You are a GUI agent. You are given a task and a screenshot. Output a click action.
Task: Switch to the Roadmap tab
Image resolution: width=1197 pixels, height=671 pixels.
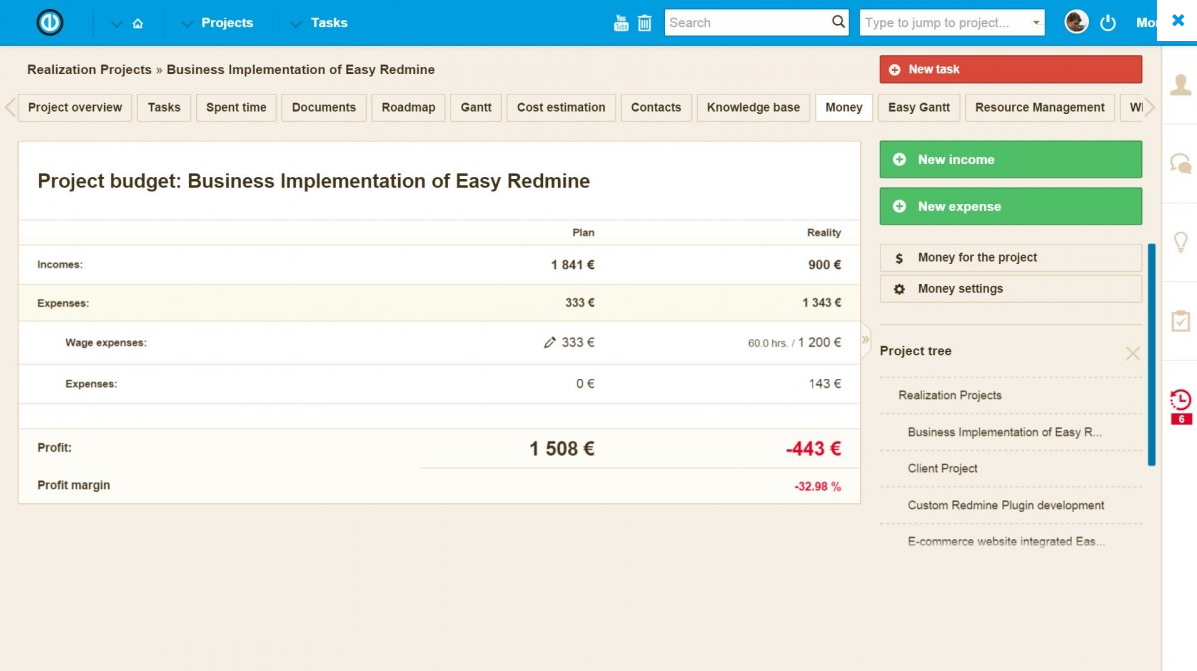click(x=408, y=108)
